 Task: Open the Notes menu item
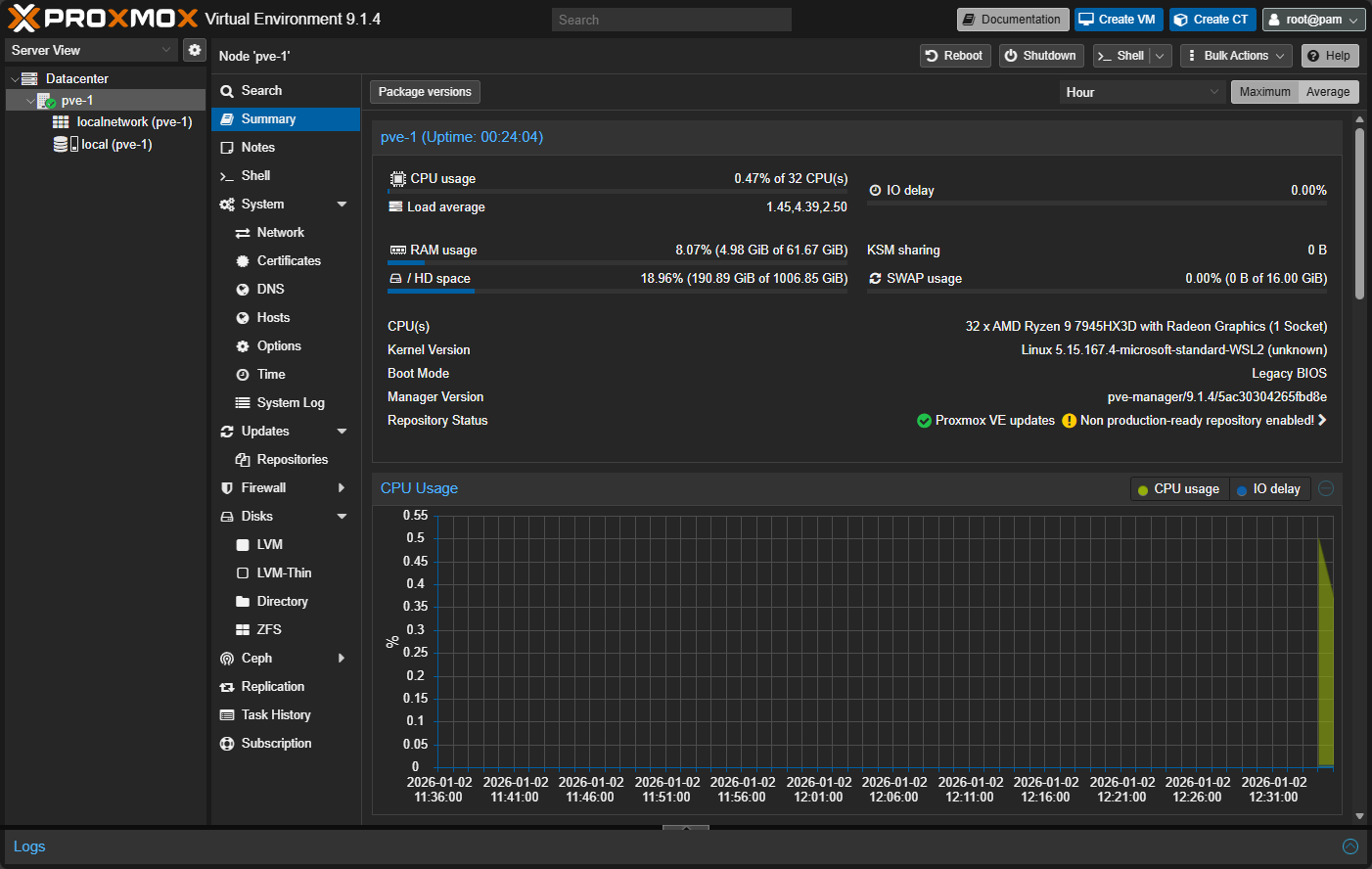tap(257, 147)
